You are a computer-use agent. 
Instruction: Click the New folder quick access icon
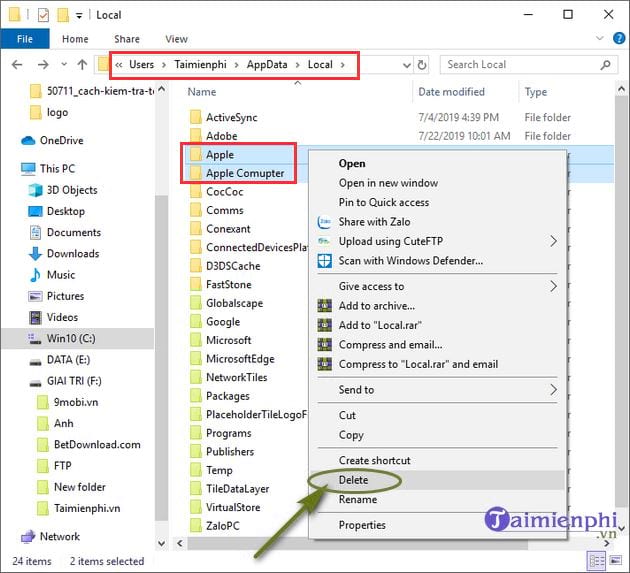point(63,15)
